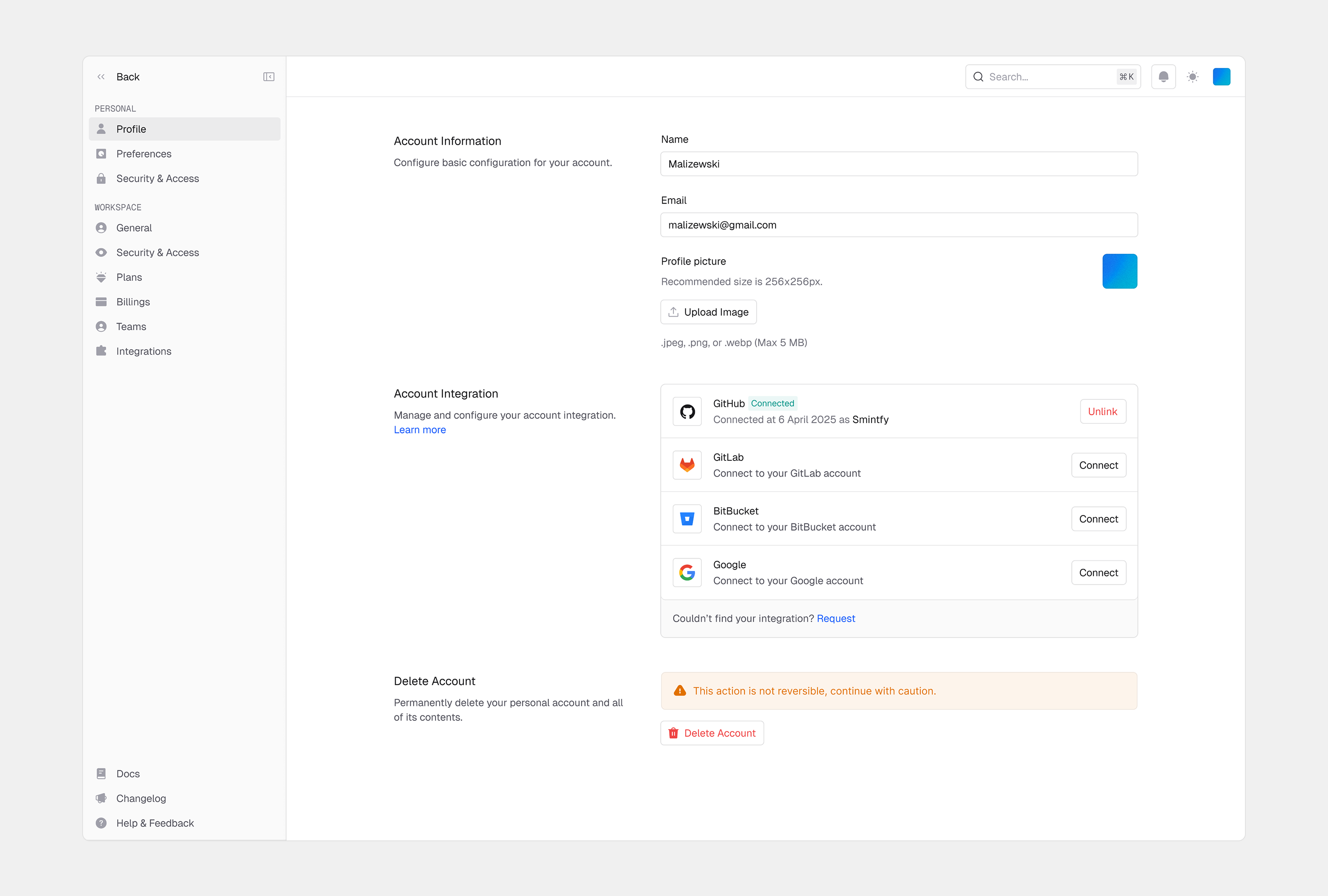The width and height of the screenshot is (1328, 896).
Task: Click the GitLab fox icon
Action: pyautogui.click(x=687, y=465)
